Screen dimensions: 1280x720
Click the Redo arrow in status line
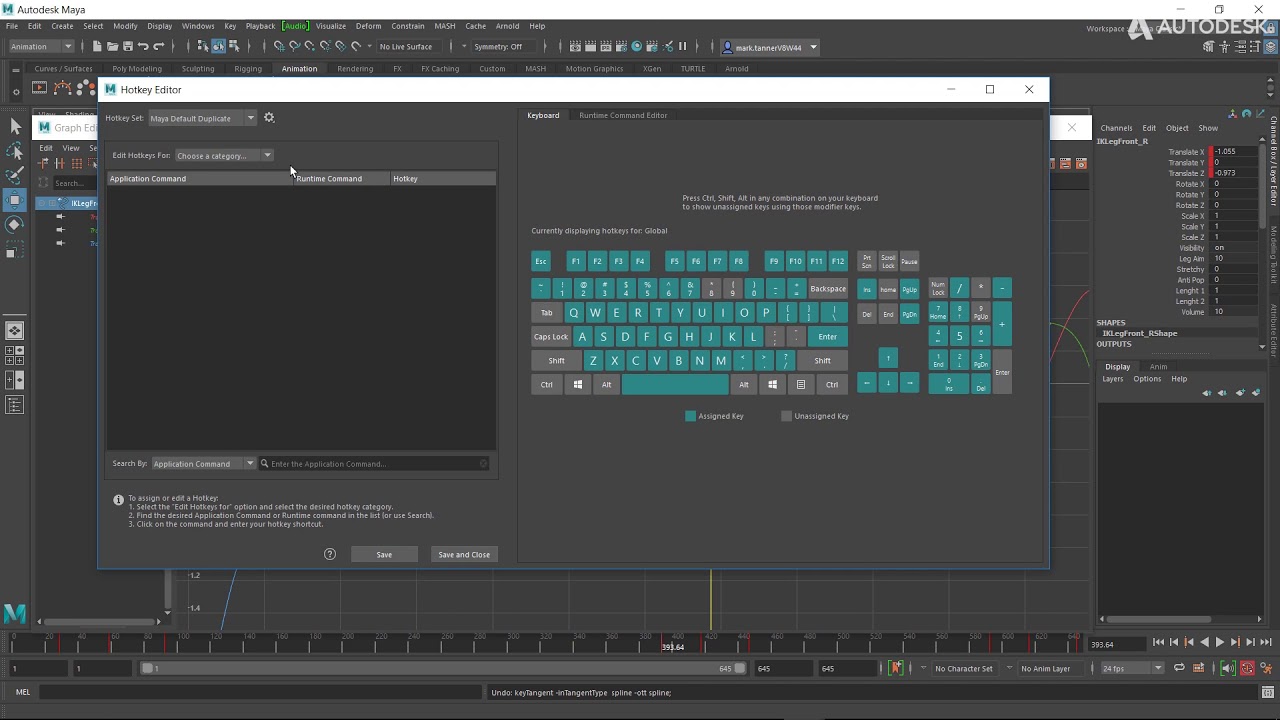point(158,46)
